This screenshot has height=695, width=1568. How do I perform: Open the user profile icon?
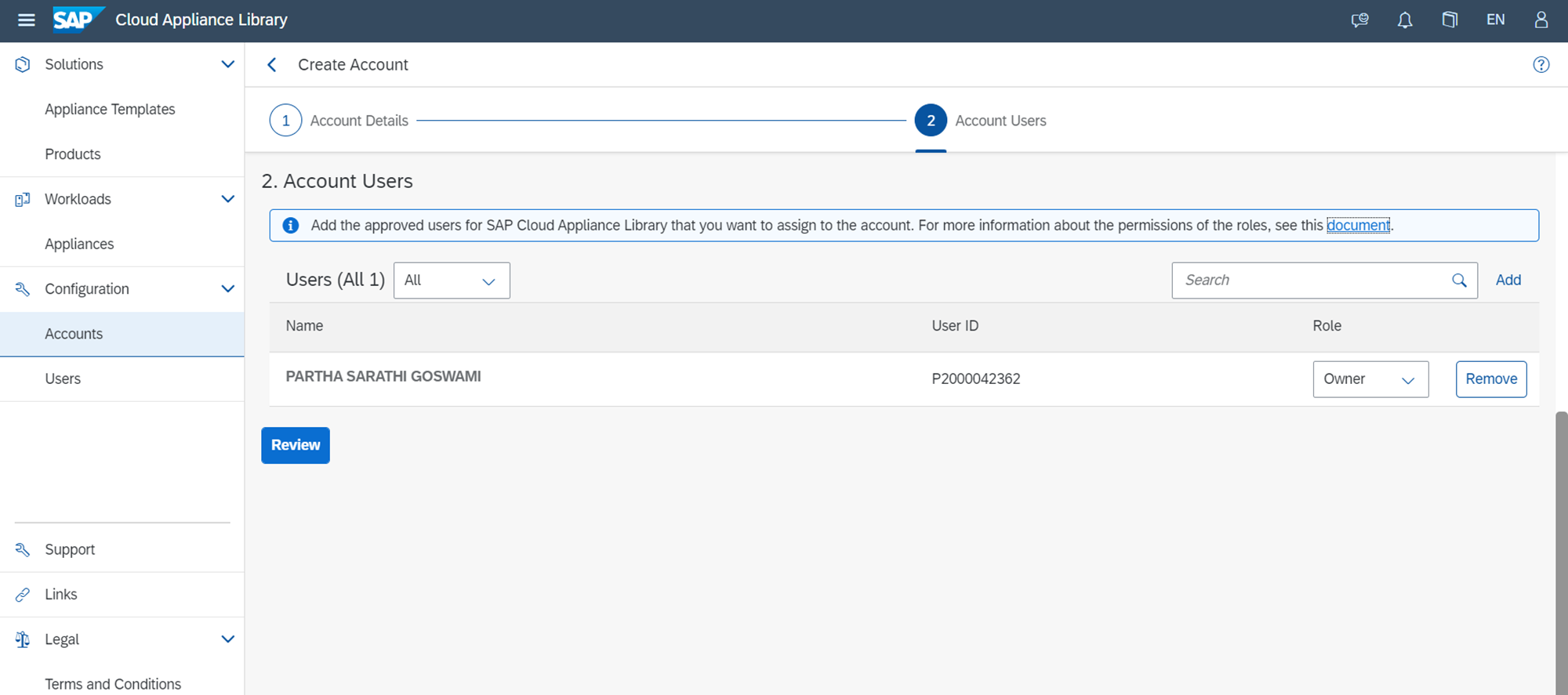pos(1541,20)
